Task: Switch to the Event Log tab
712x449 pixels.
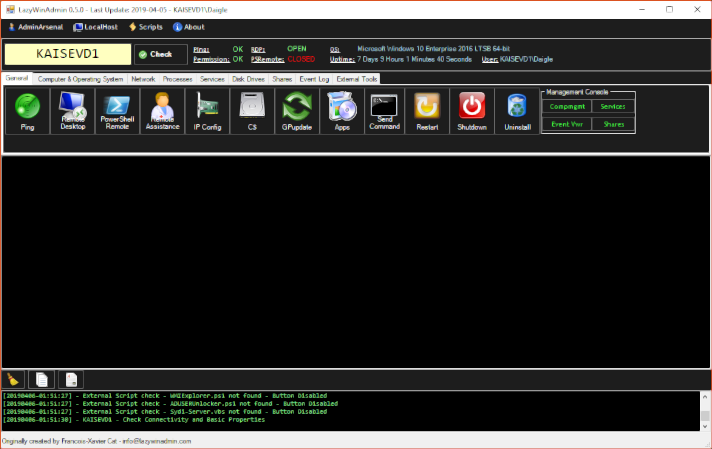Action: (314, 79)
